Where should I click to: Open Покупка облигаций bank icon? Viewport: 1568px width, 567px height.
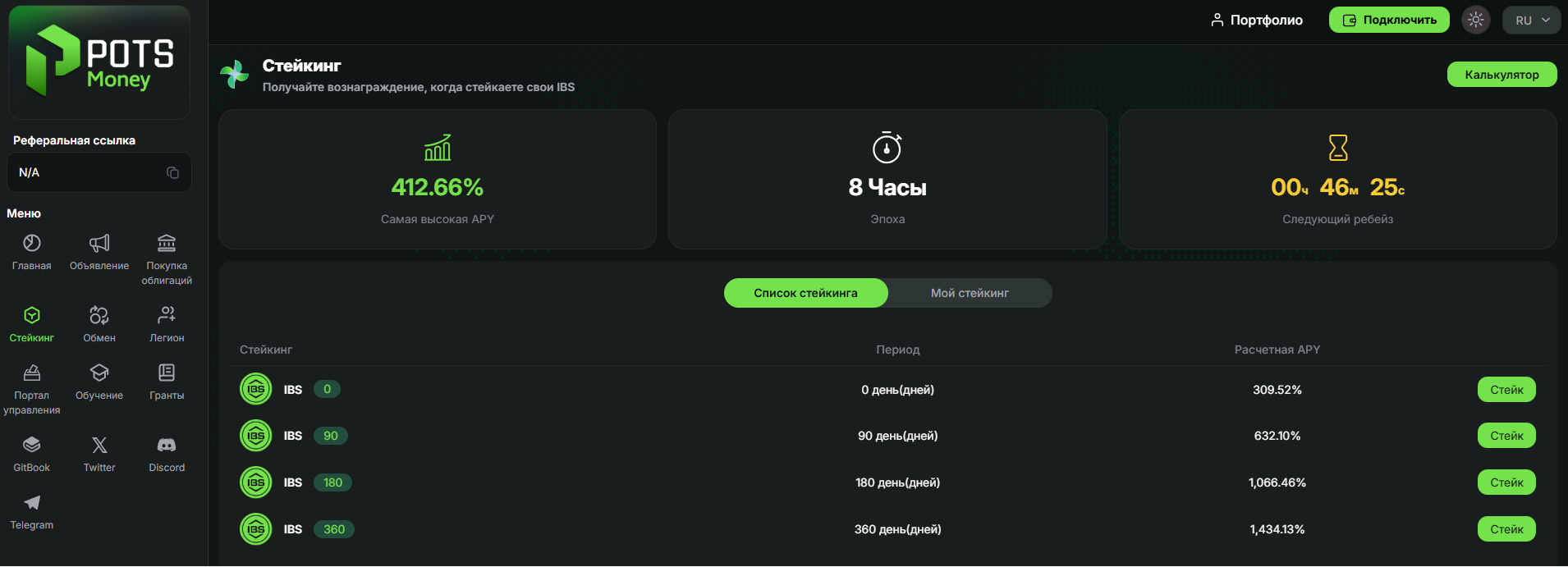click(x=167, y=243)
